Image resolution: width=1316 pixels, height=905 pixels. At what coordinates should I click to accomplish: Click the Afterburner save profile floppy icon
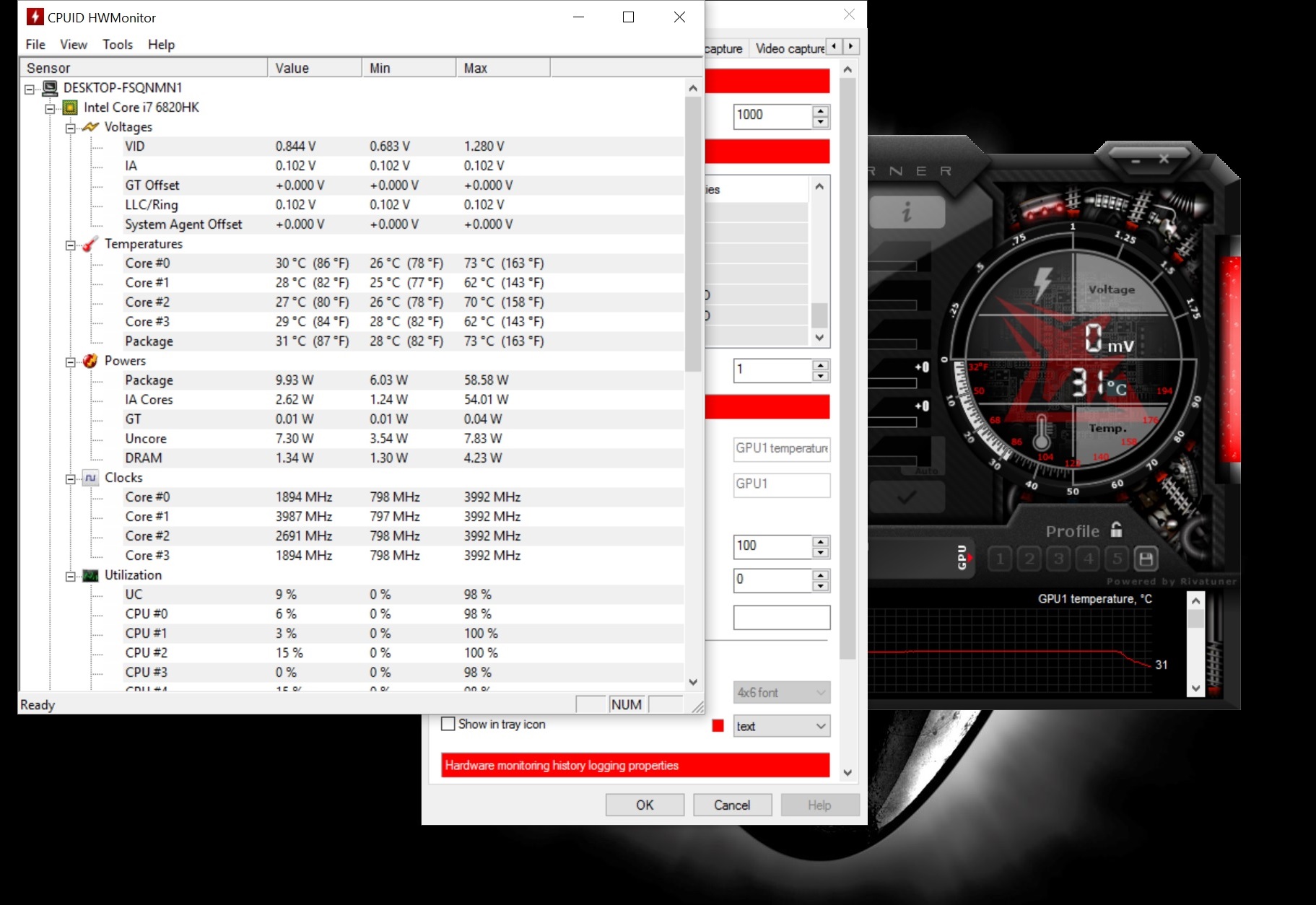(x=1146, y=559)
